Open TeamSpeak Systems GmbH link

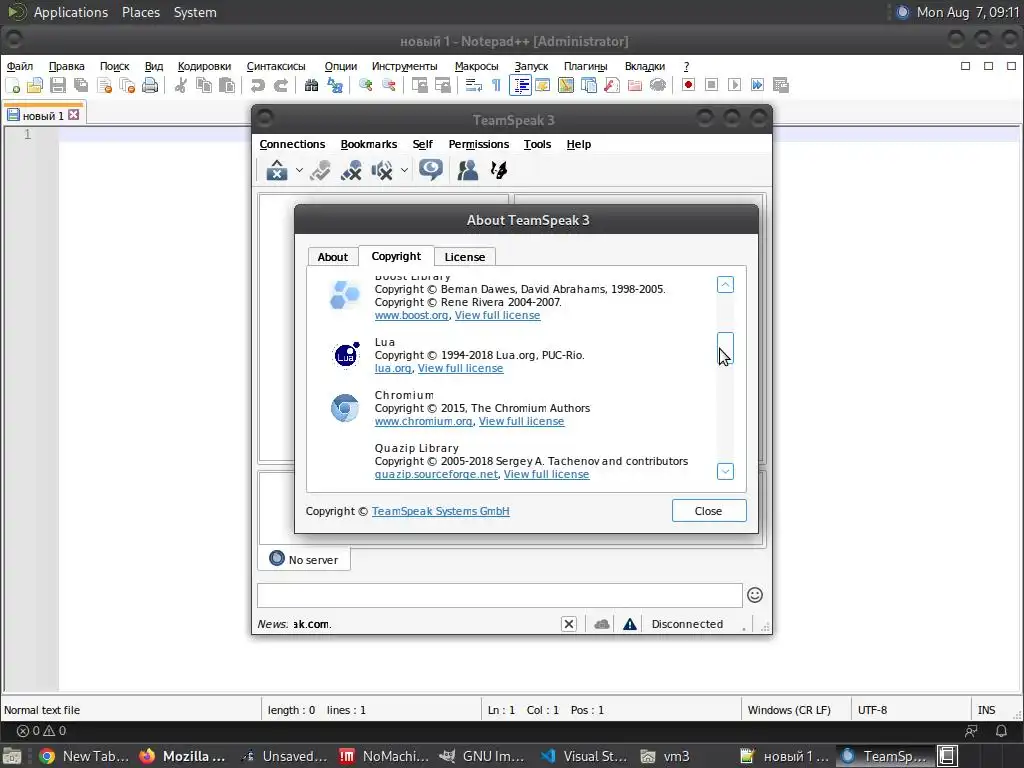point(441,511)
